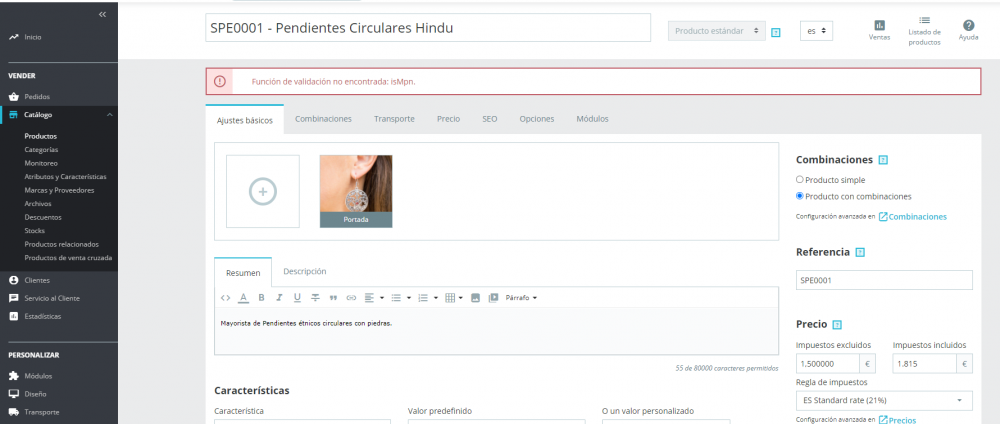Click help icon beside product type
Screen dimensions: 1000x424
tap(776, 32)
